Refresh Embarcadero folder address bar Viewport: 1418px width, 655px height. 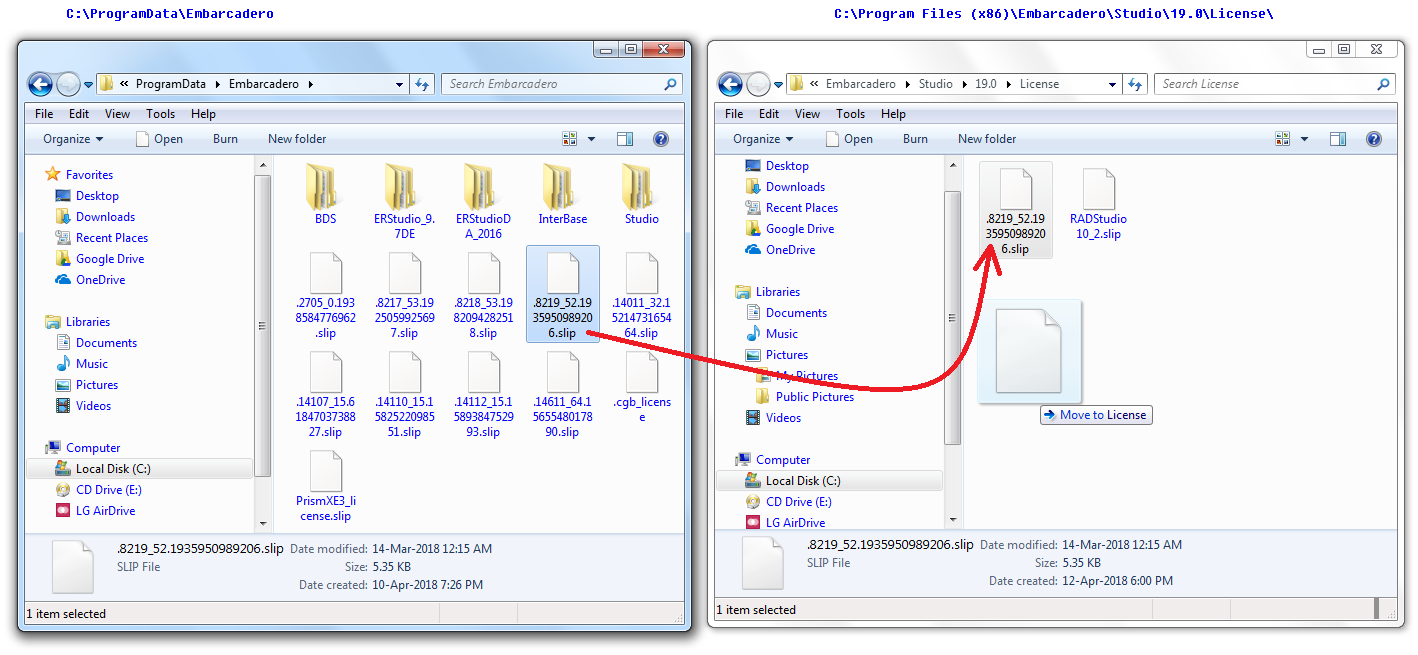click(422, 84)
